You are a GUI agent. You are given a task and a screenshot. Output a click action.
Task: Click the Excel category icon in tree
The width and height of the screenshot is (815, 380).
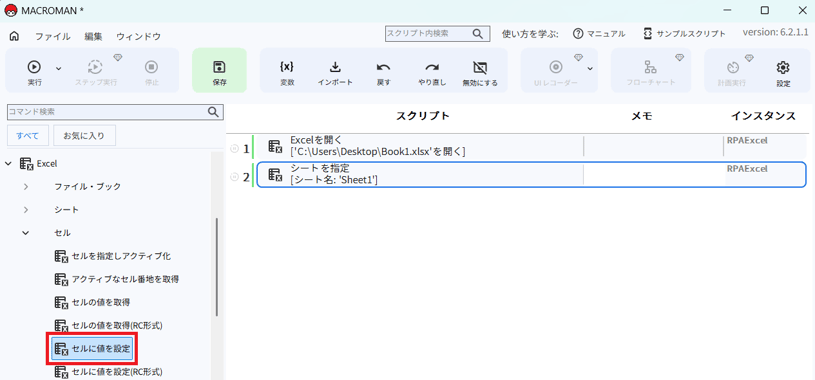click(x=26, y=164)
